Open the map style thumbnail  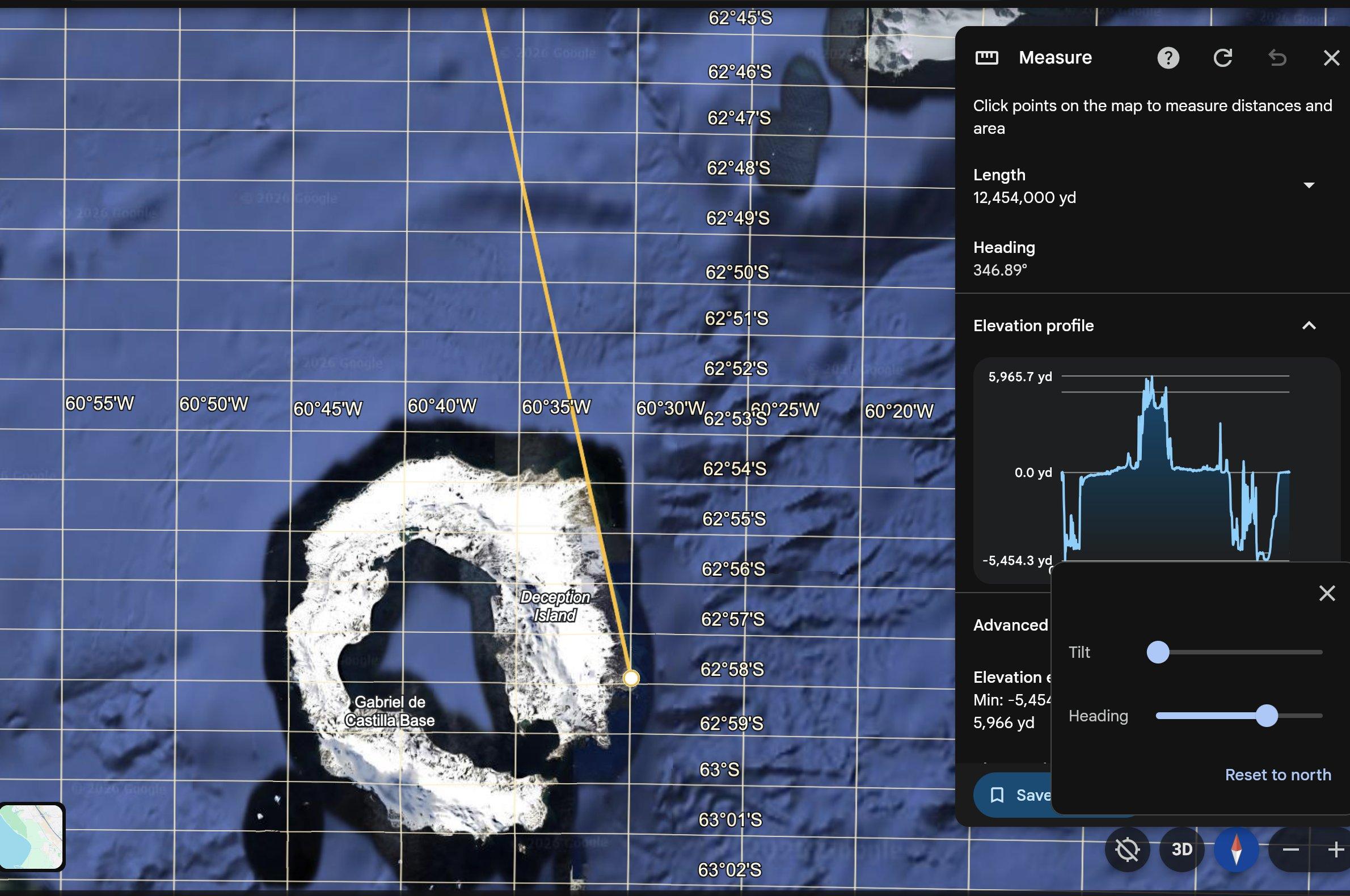pos(32,836)
